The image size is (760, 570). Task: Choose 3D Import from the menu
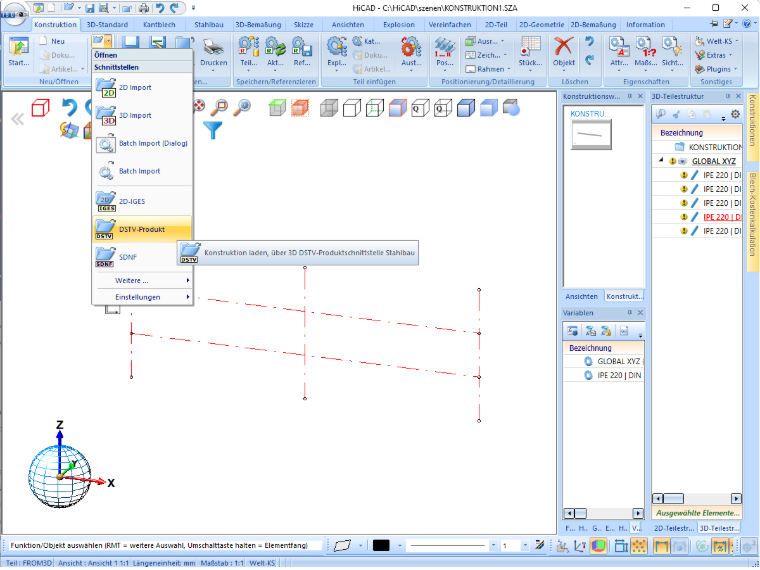(142, 115)
